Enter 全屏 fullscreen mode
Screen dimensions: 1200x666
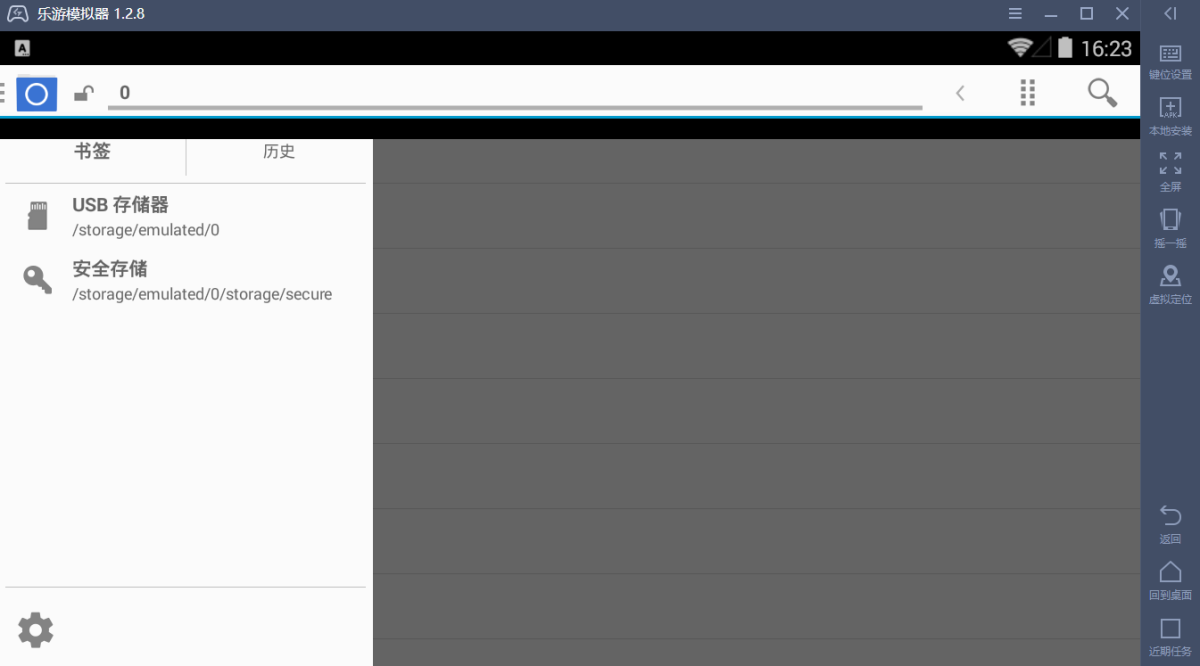tap(1170, 171)
